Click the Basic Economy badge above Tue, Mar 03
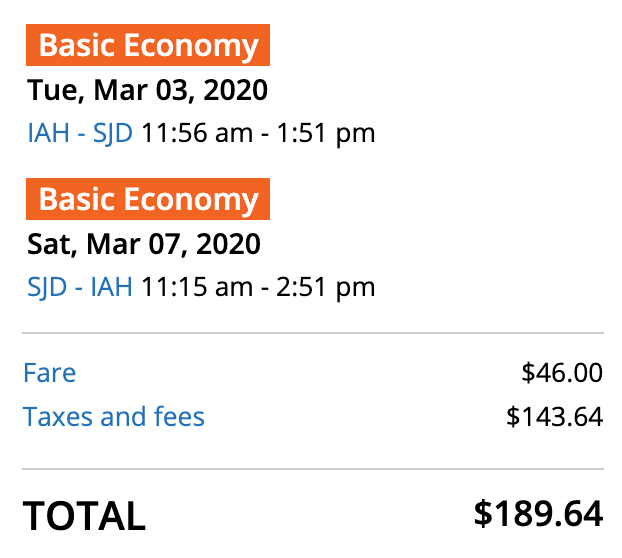The height and width of the screenshot is (558, 622). pos(148,46)
